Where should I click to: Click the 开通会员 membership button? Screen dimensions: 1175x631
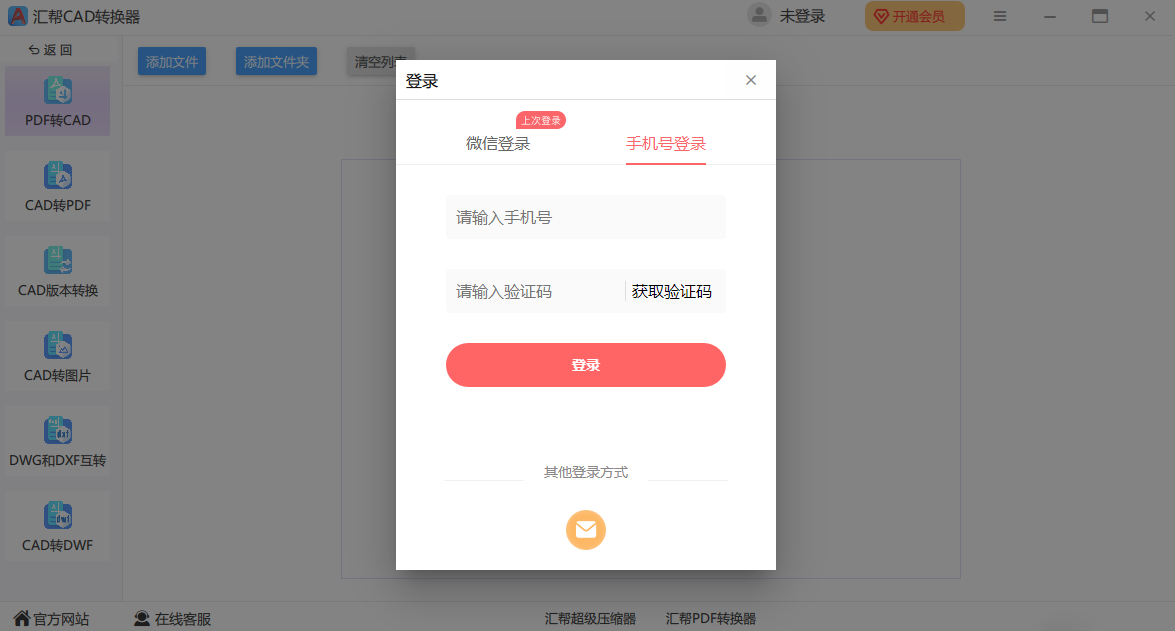[x=914, y=16]
